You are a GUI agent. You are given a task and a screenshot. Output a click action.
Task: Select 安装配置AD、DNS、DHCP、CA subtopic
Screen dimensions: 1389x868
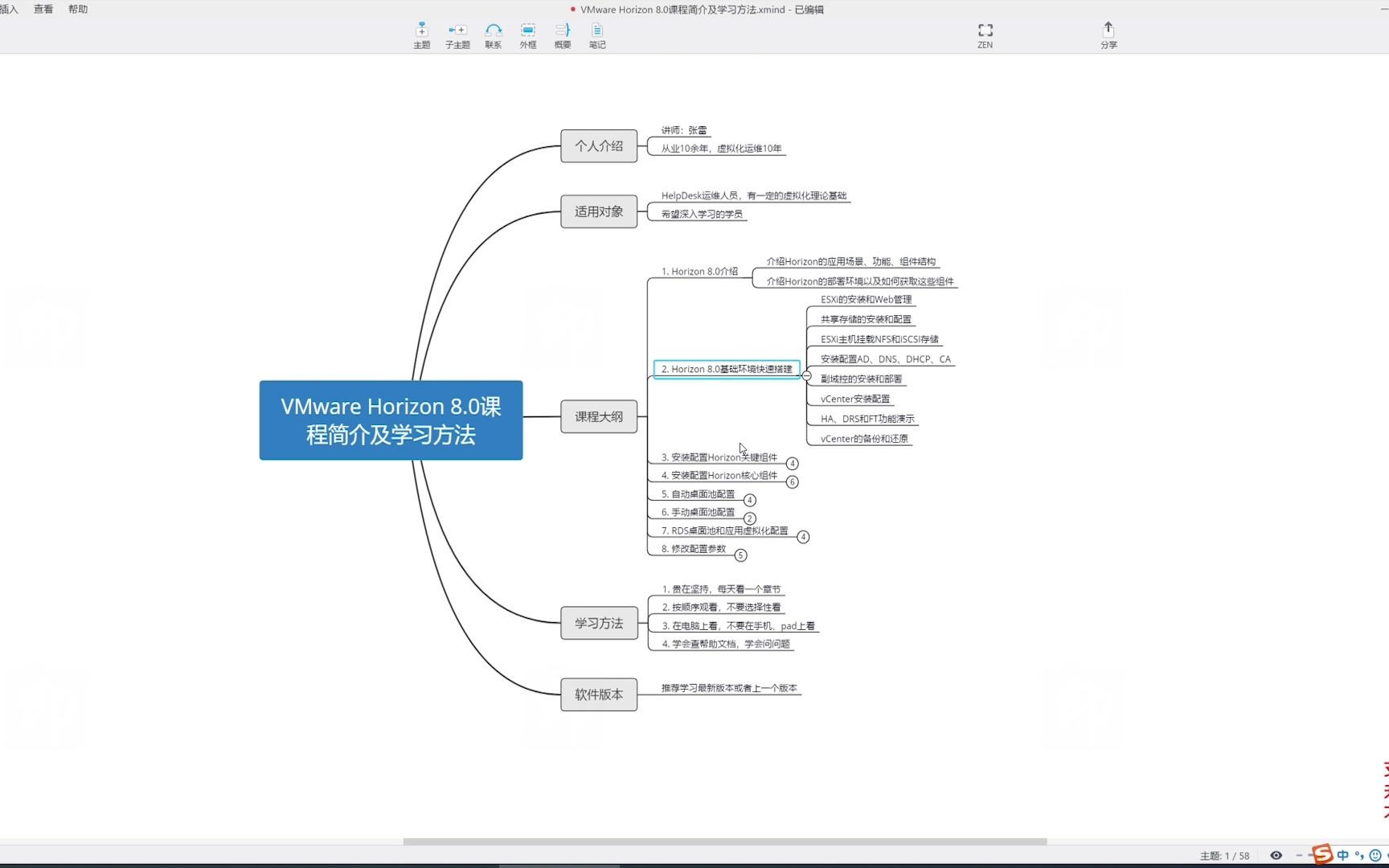(885, 359)
